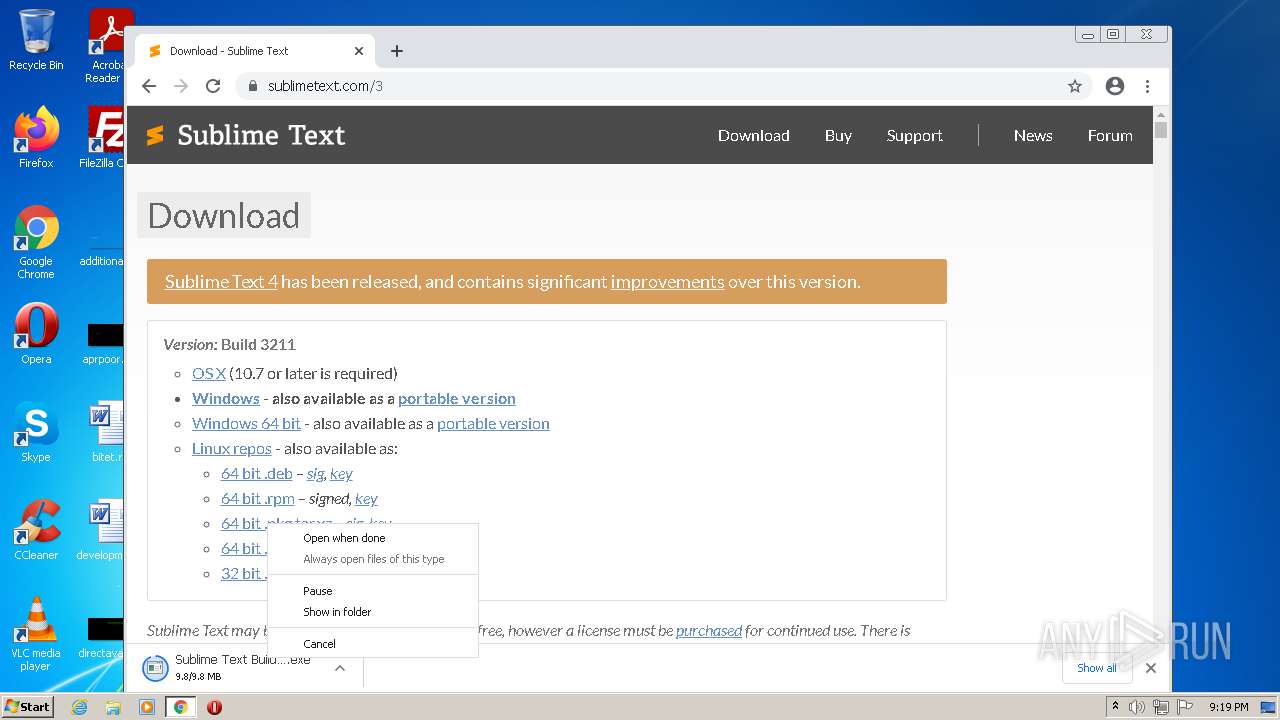Open the Buy nav item
This screenshot has width=1280, height=720.
[838, 135]
